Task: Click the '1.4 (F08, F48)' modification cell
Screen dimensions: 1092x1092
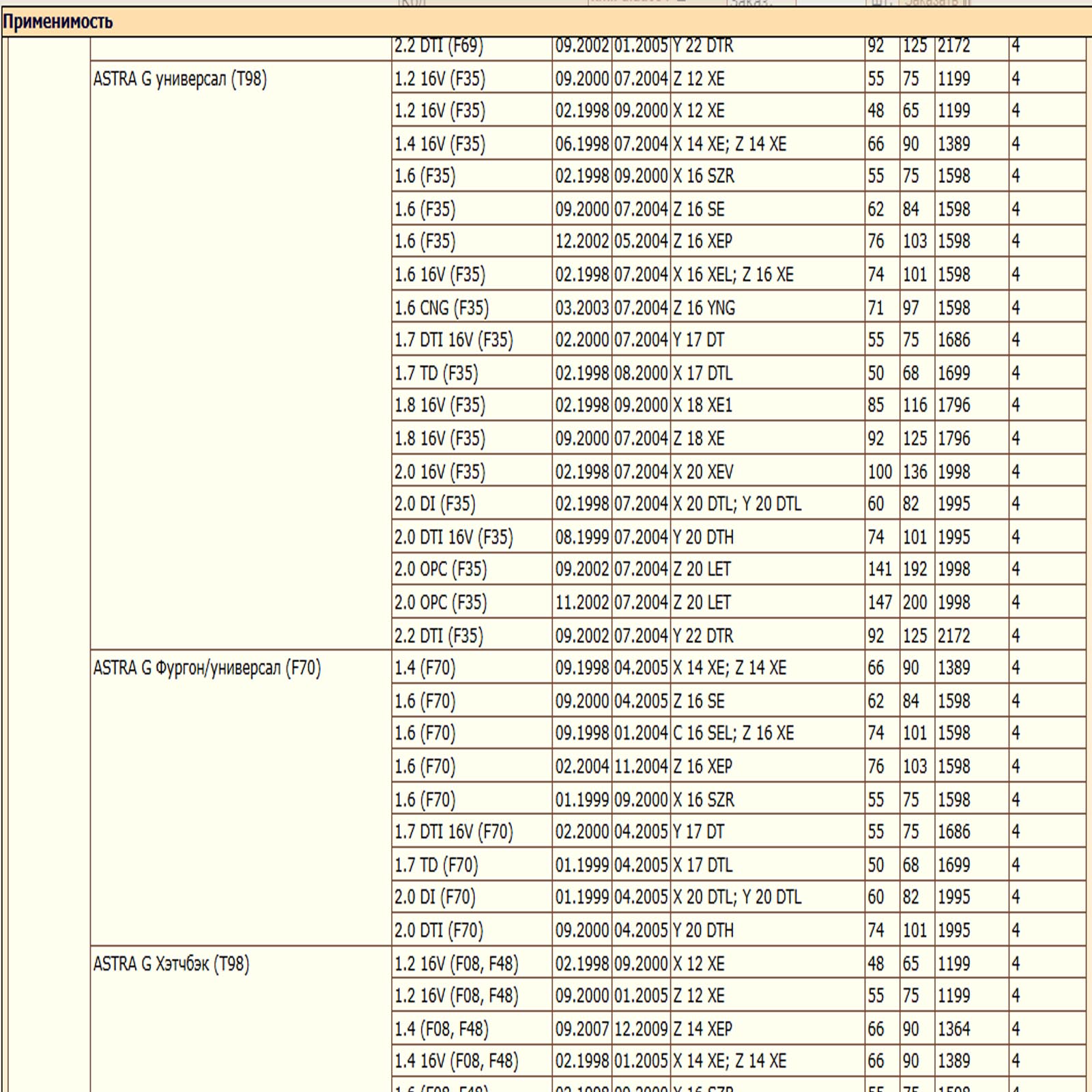Action: [x=442, y=1029]
